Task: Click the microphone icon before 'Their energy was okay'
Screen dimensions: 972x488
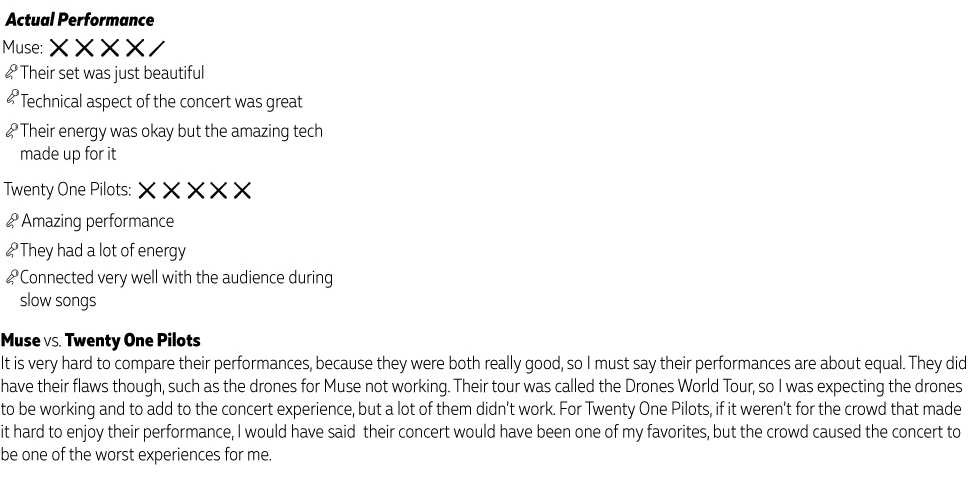Action: [11, 130]
